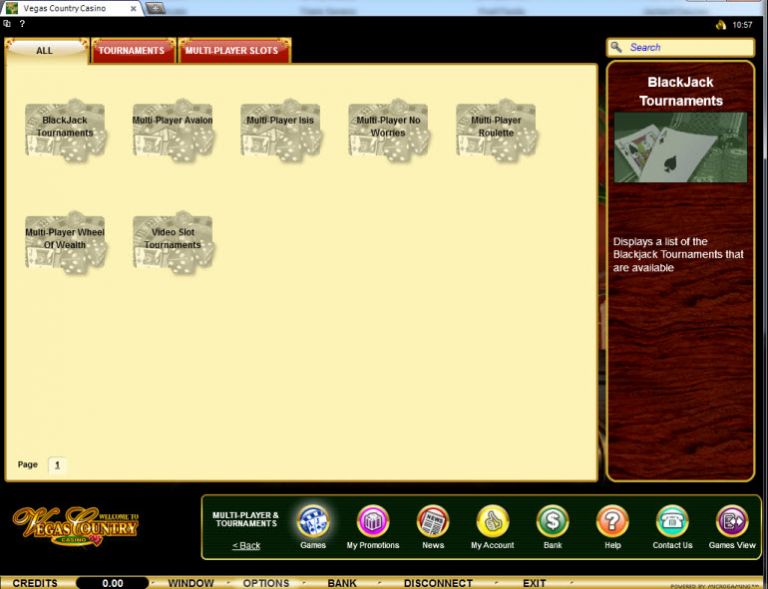Close the Vegas Country Casino browser tab
The image size is (768, 589).
click(x=133, y=8)
